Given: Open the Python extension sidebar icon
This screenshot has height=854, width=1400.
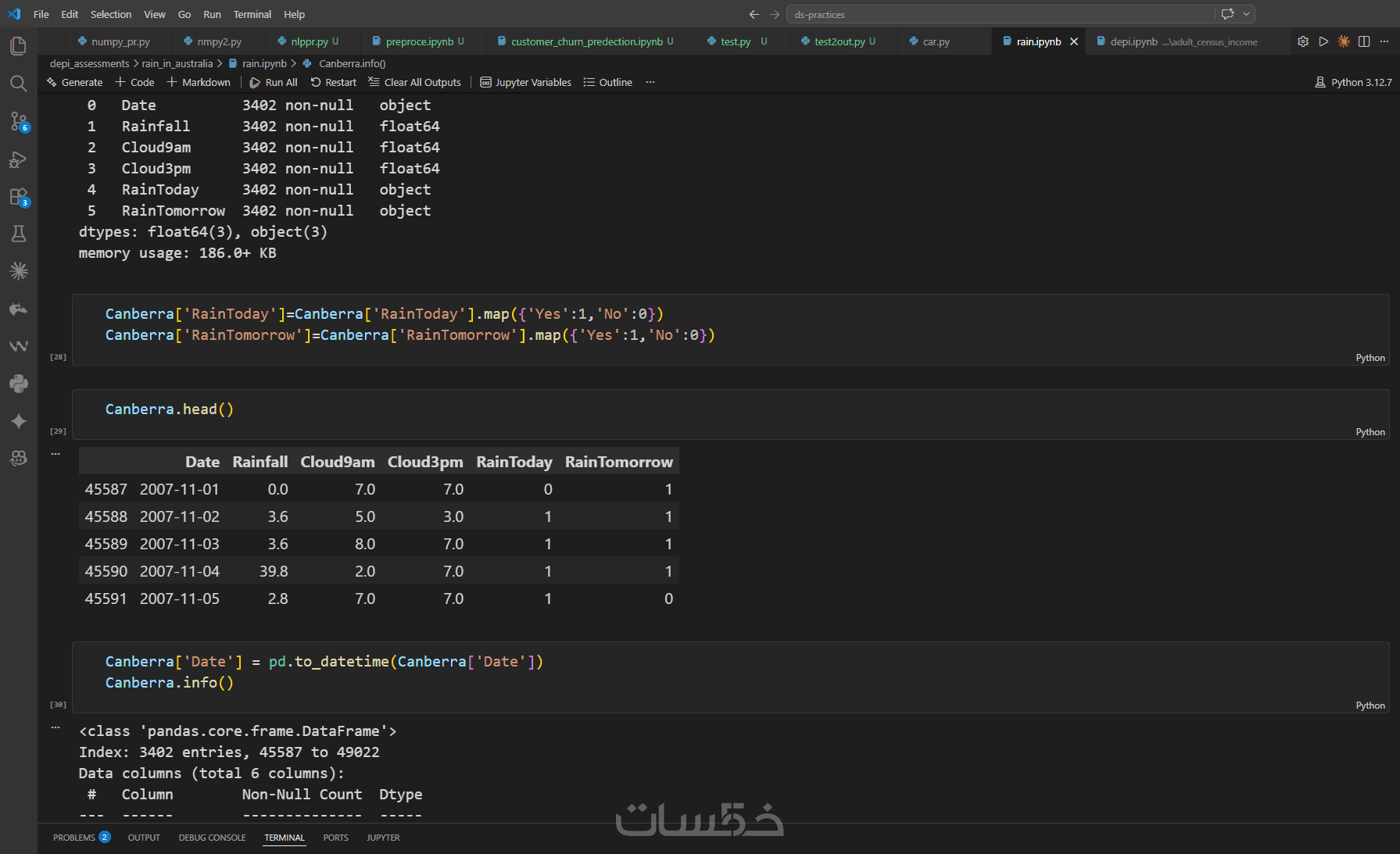Looking at the screenshot, I should (18, 384).
